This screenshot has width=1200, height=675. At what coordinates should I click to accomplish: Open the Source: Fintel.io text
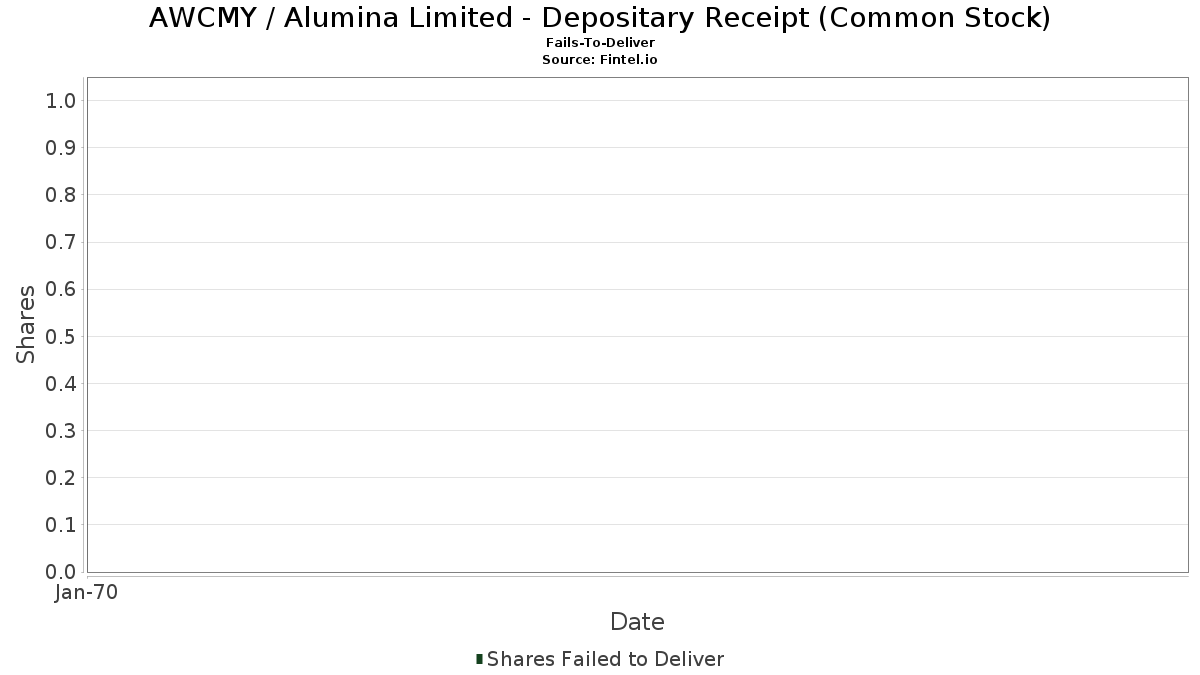(x=600, y=60)
